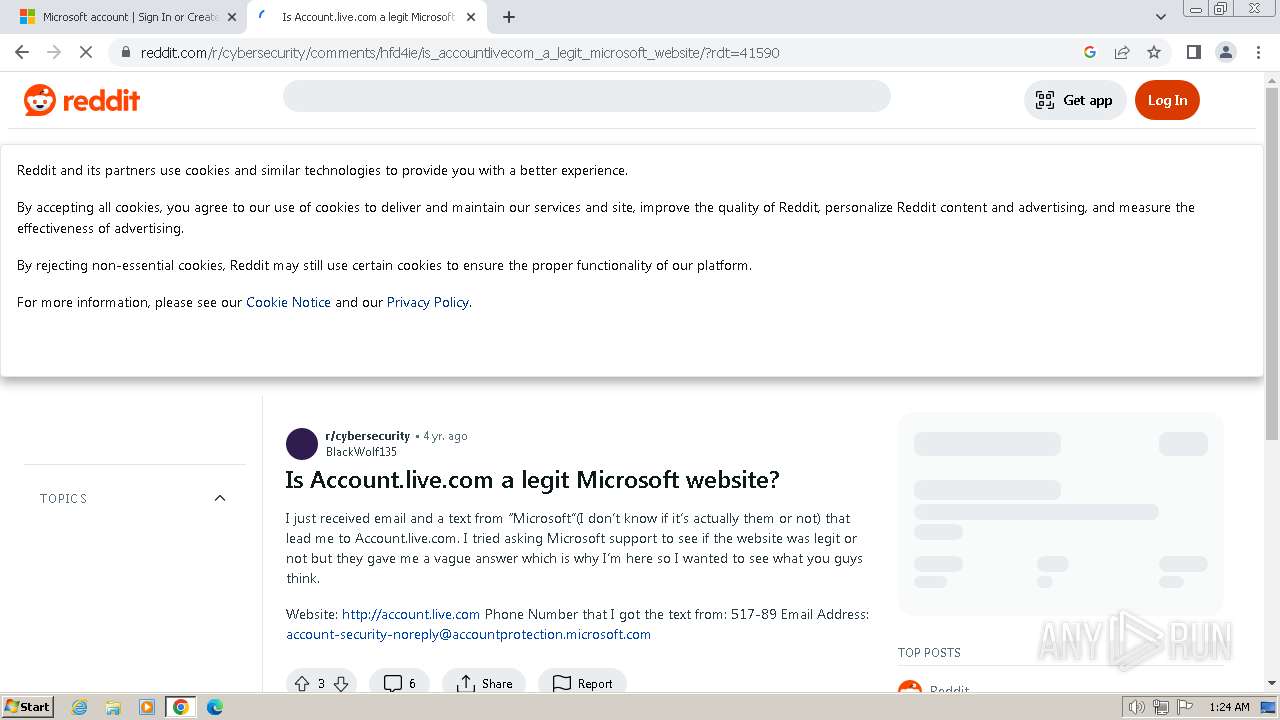
Task: Click the '4 yr. ago' post timestamp
Action: tap(445, 436)
